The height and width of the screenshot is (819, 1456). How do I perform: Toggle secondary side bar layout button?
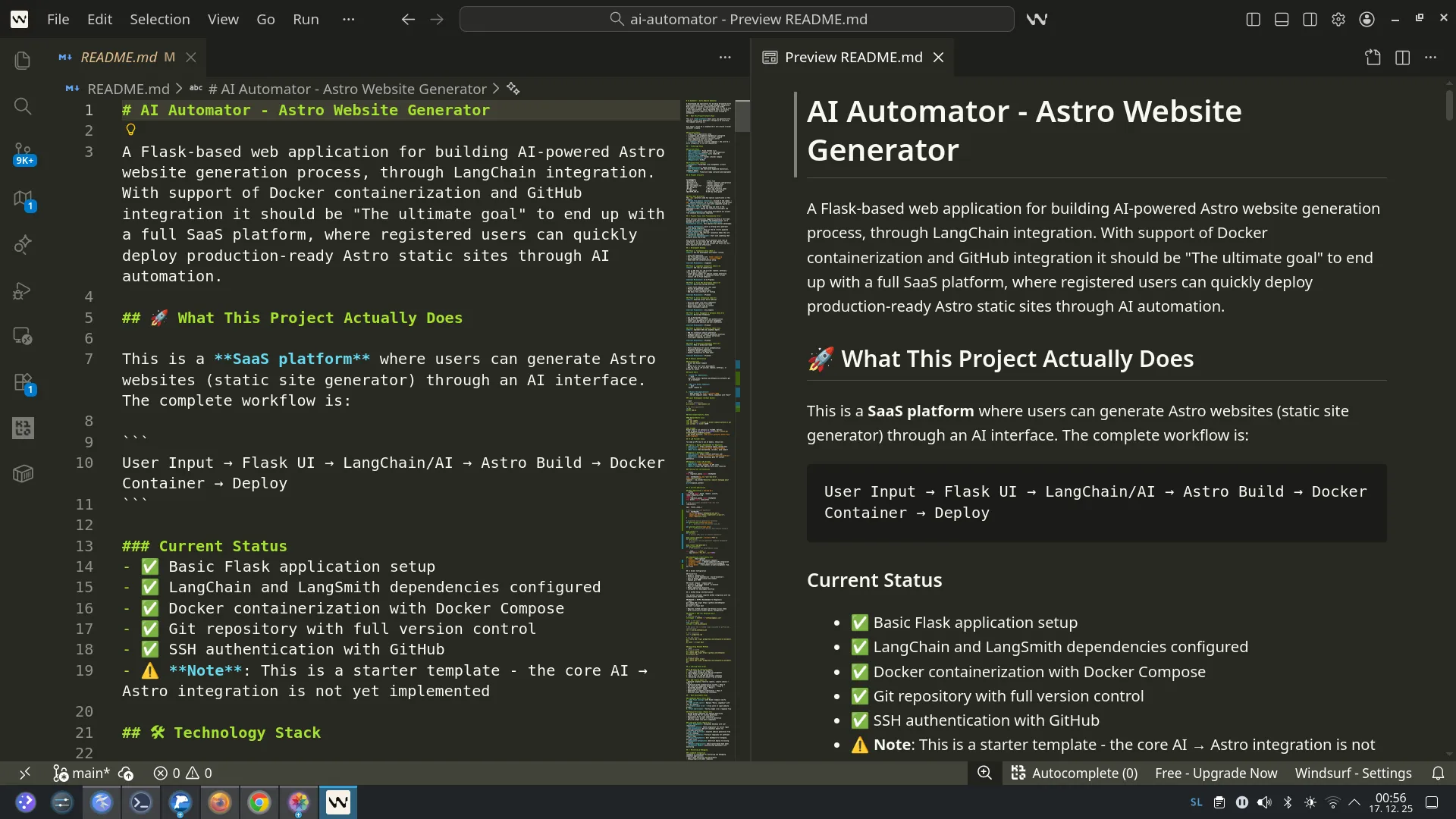point(1310,20)
